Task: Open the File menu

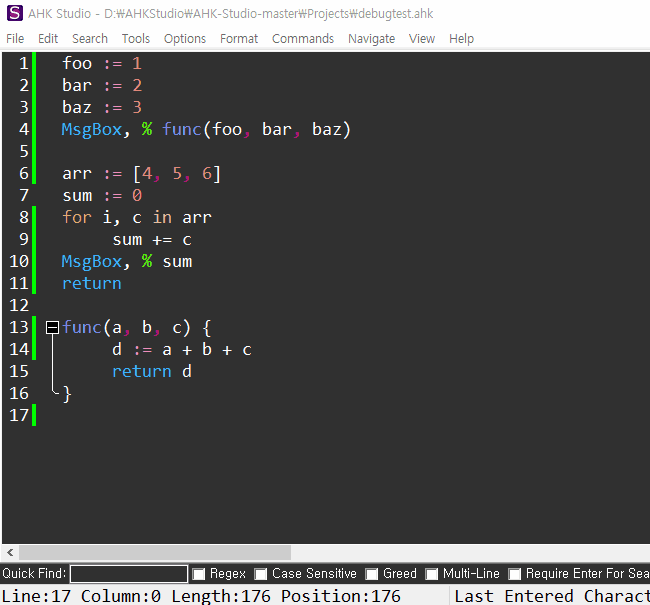Action: click(x=15, y=38)
